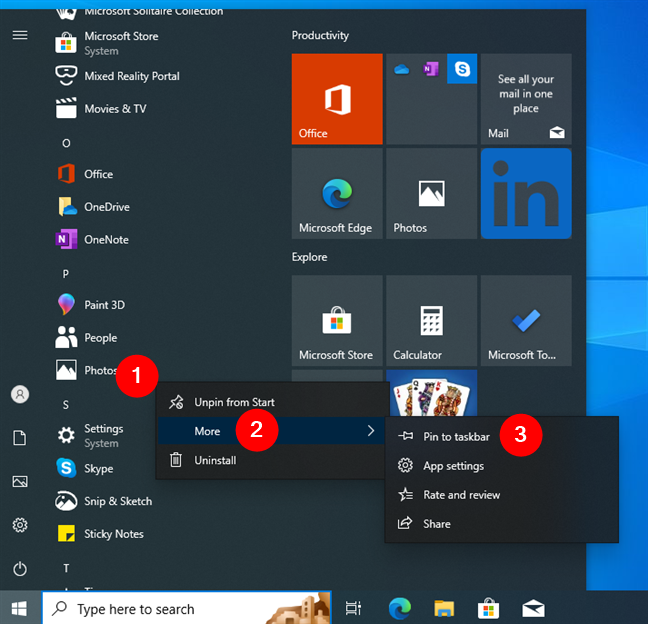648x624 pixels.
Task: Open Microsoft Store from the taskbar
Action: (488, 608)
